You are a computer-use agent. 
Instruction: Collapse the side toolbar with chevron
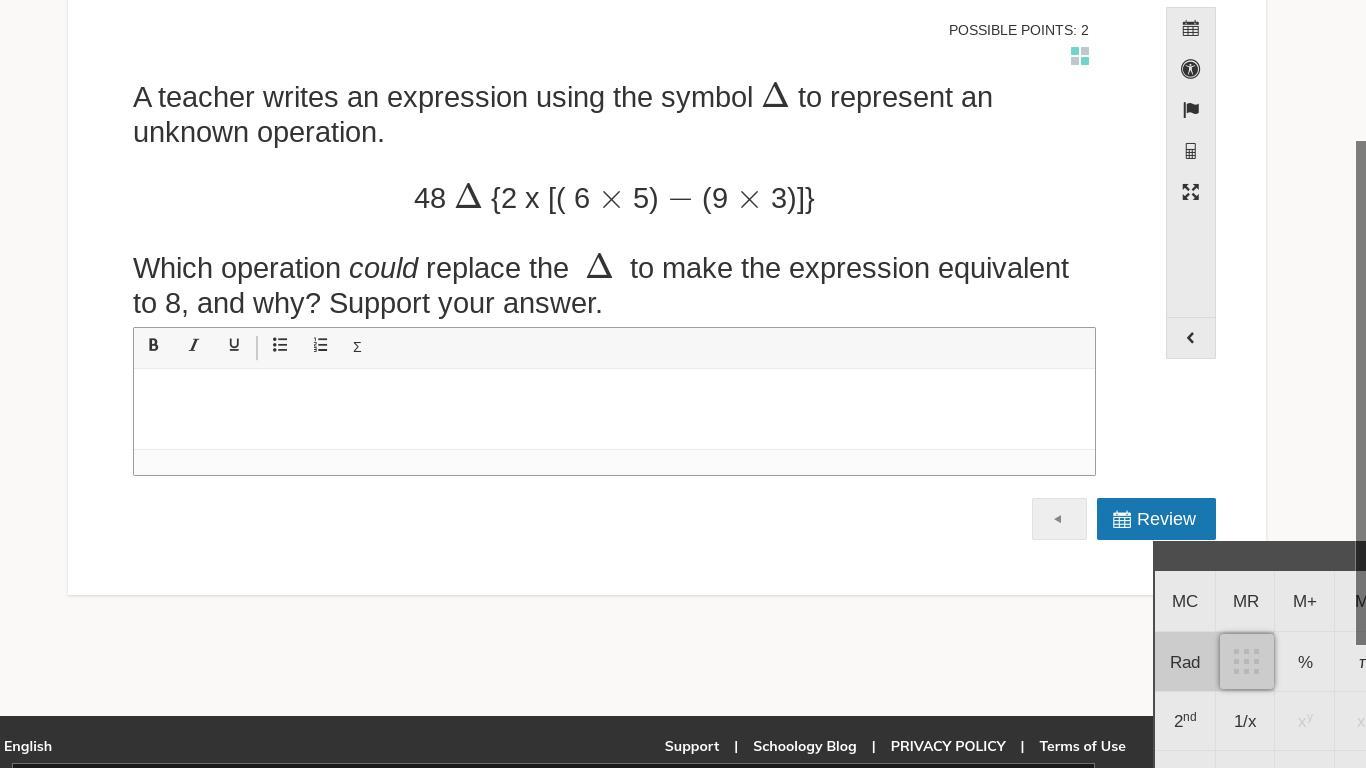pos(1190,338)
